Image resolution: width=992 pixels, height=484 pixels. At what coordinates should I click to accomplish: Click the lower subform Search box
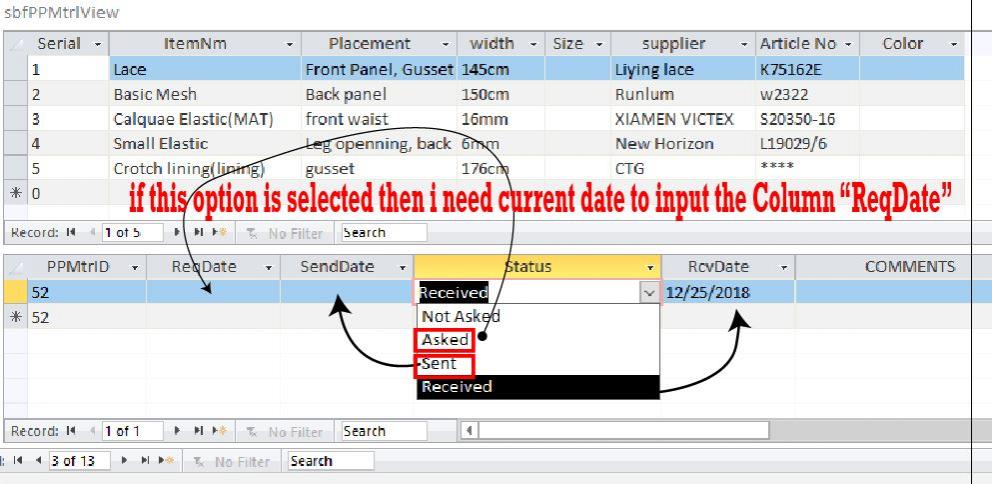384,431
